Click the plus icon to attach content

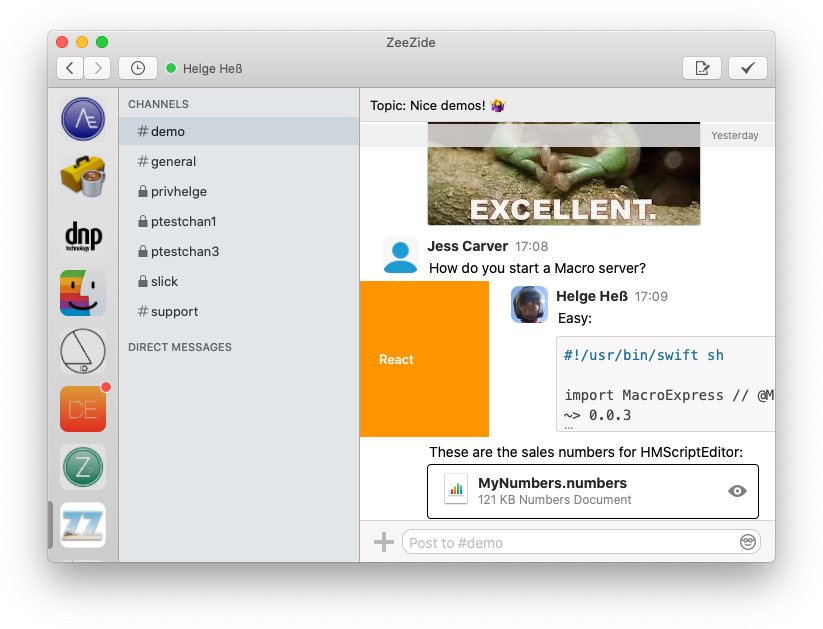pos(384,542)
